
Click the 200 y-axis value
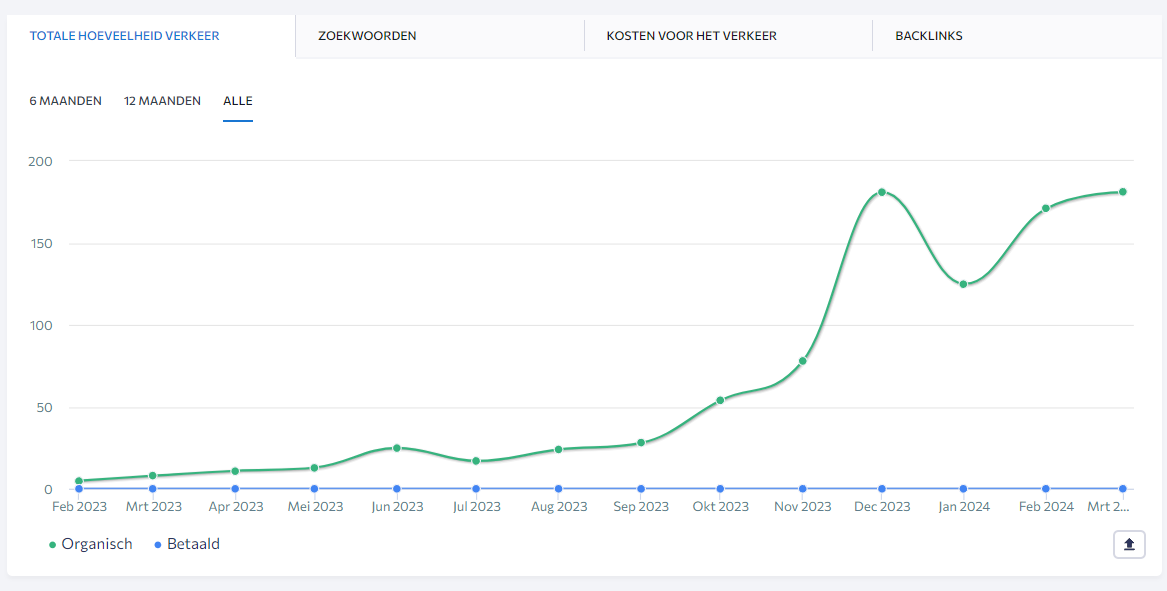(39, 161)
